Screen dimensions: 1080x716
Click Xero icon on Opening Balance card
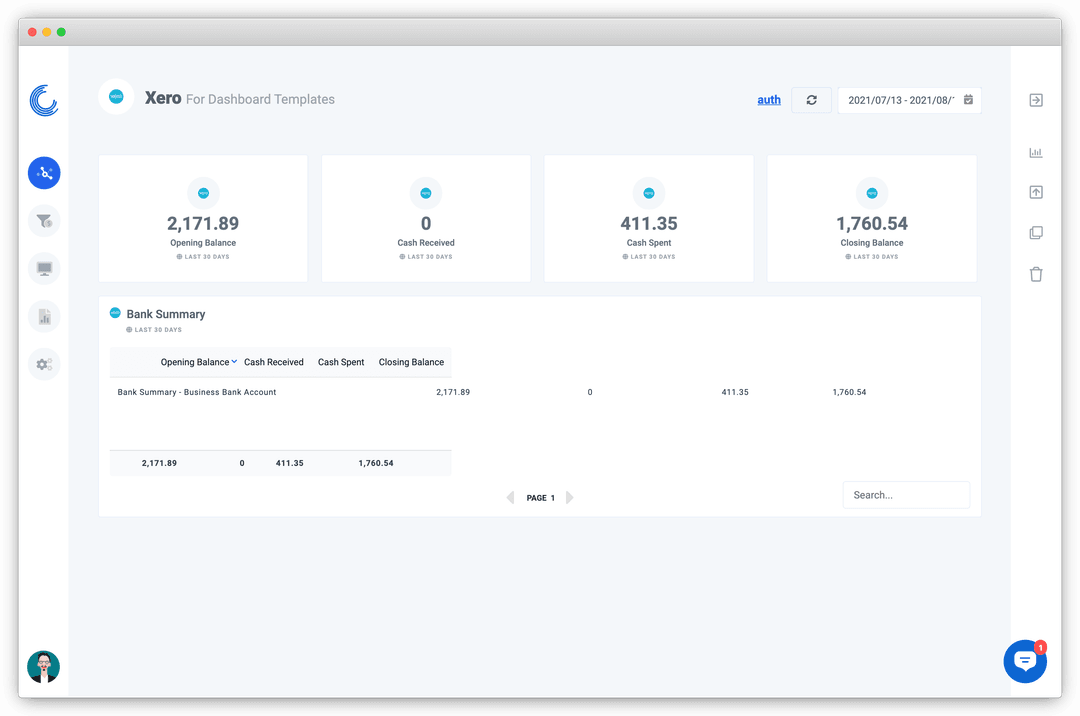tap(203, 193)
